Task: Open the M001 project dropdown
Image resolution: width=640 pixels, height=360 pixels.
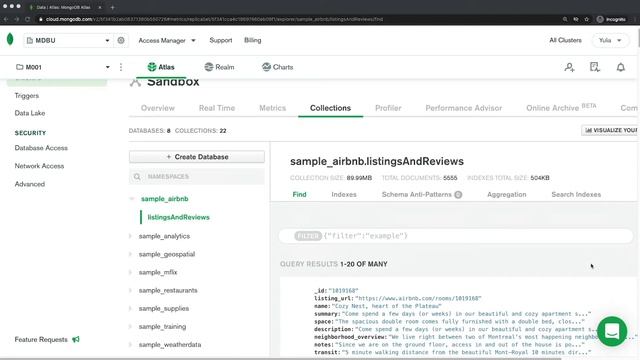Action: pyautogui.click(x=63, y=67)
